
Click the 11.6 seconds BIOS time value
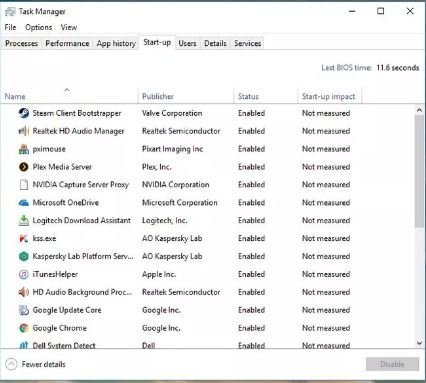click(398, 68)
